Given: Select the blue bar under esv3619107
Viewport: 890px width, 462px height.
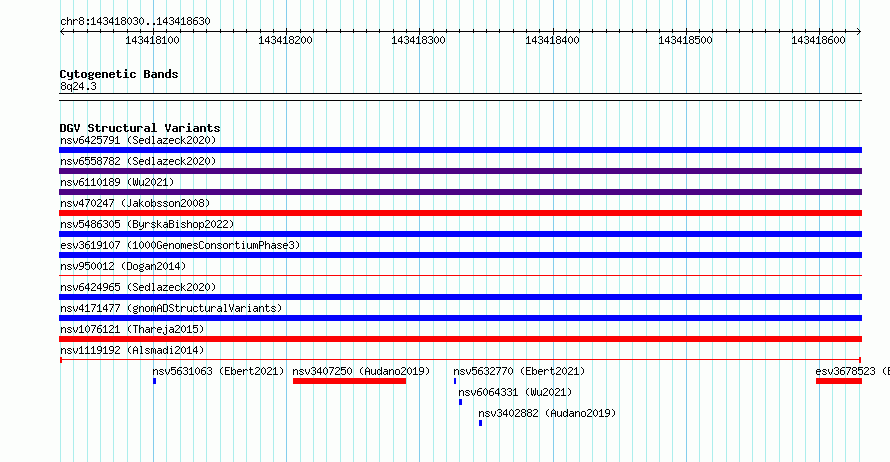Looking at the screenshot, I should (460, 255).
